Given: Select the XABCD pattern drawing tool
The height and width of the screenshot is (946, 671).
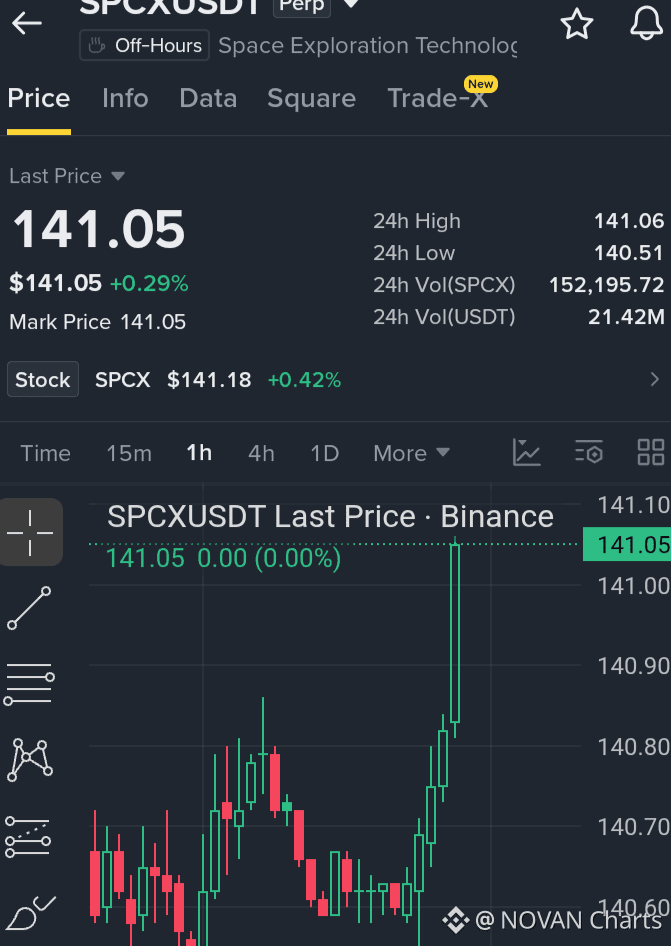Looking at the screenshot, I should [30, 760].
